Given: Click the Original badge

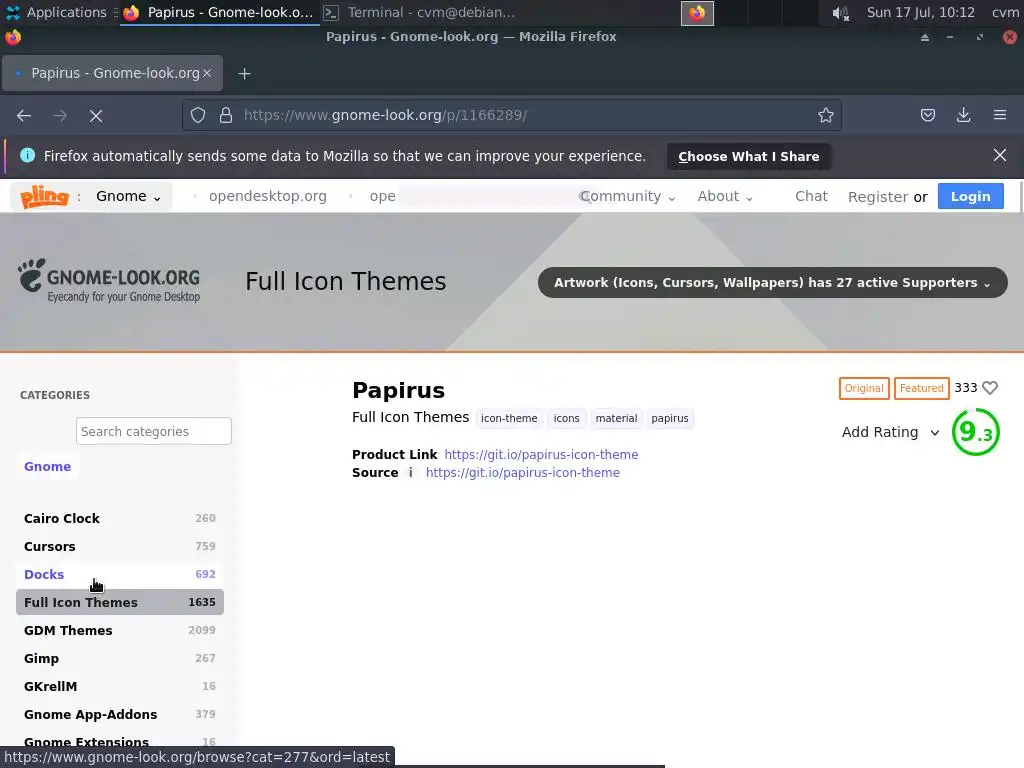Looking at the screenshot, I should click(863, 389).
